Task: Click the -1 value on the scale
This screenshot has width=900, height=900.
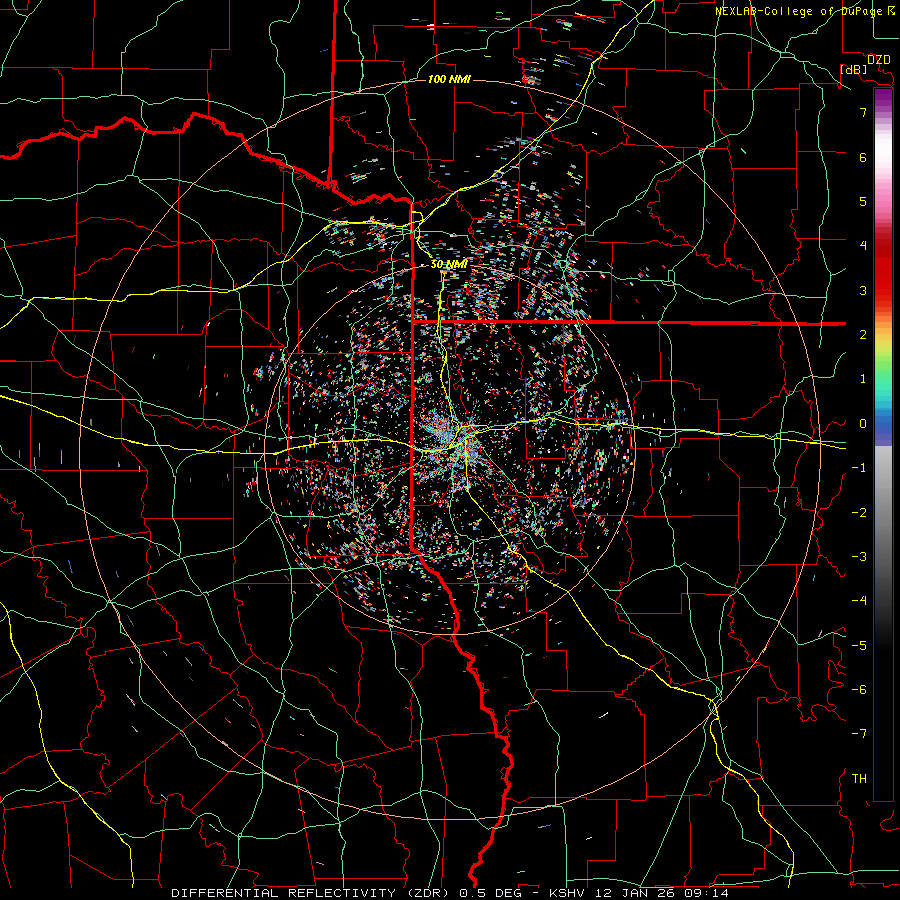Action: pyautogui.click(x=859, y=468)
